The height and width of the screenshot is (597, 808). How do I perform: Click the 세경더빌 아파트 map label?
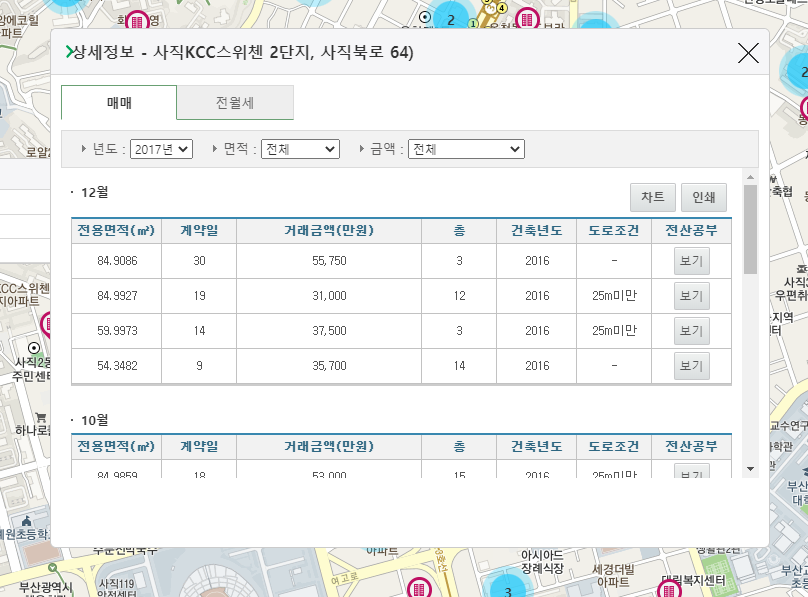click(613, 576)
